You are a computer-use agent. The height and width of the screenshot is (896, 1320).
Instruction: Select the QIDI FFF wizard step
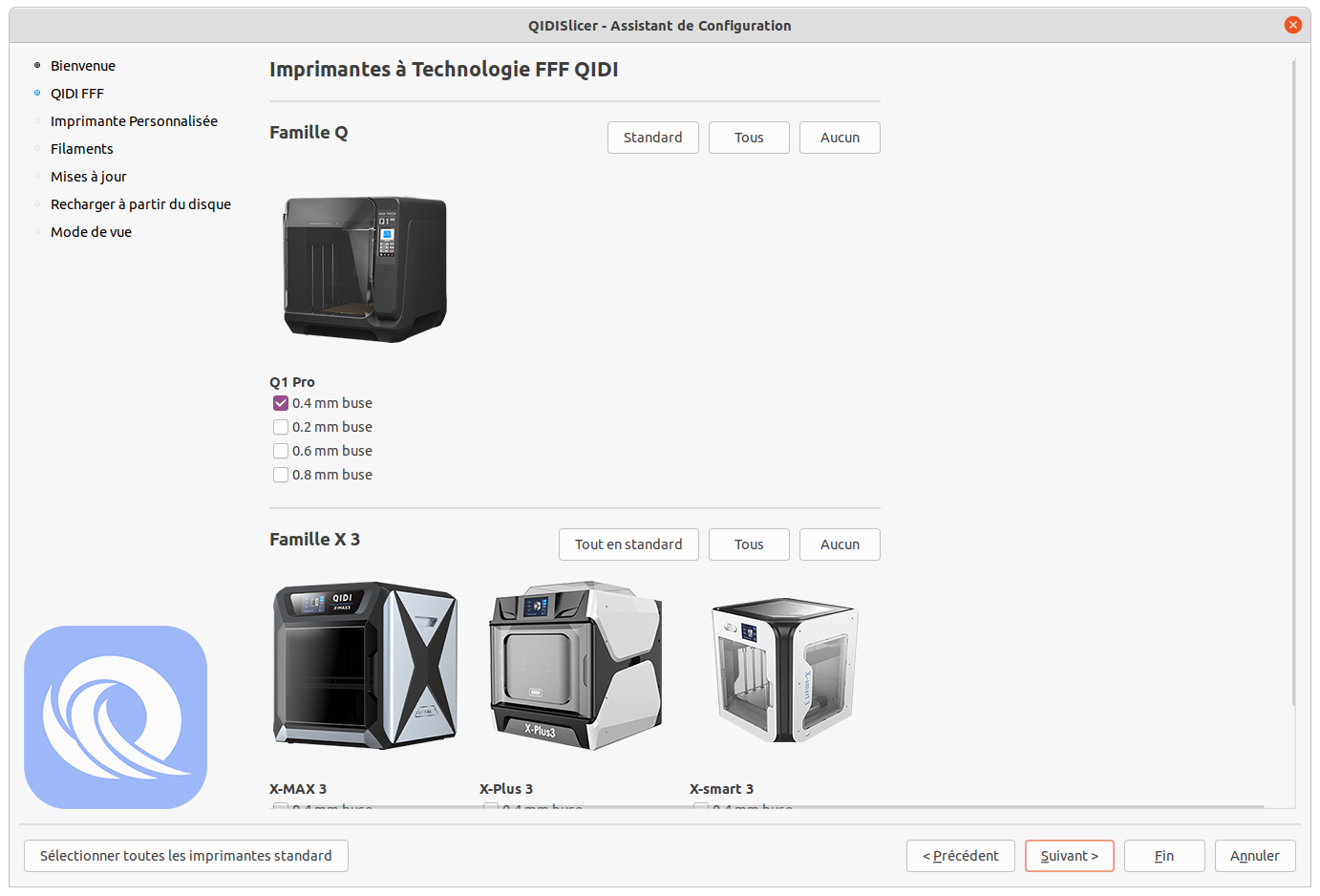(77, 94)
